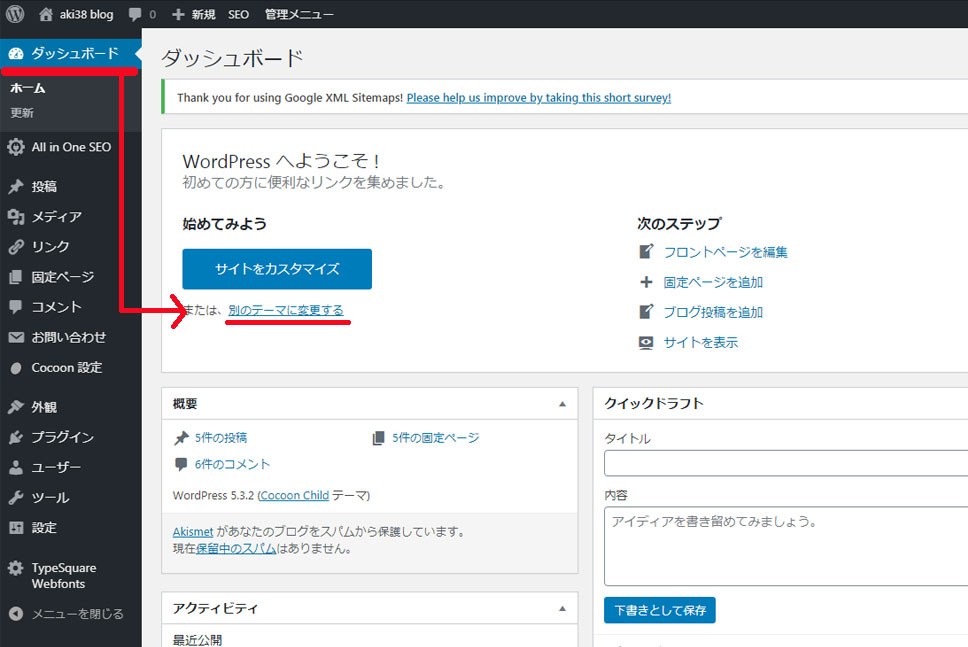Collapse the アクティビティ panel with its arrow
Image resolution: width=968 pixels, height=647 pixels.
coord(562,609)
